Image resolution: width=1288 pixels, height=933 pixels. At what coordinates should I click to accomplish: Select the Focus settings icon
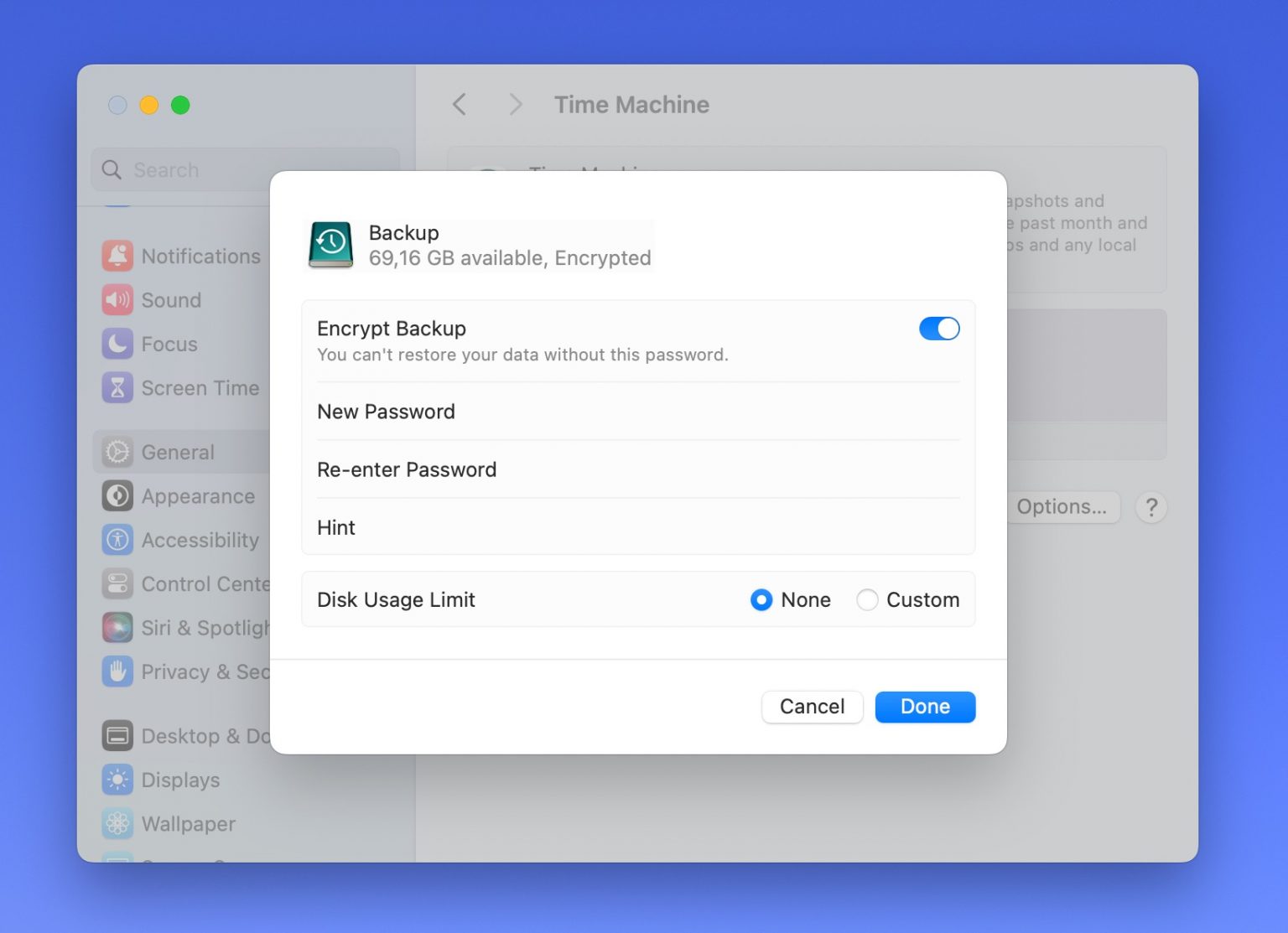(x=117, y=344)
